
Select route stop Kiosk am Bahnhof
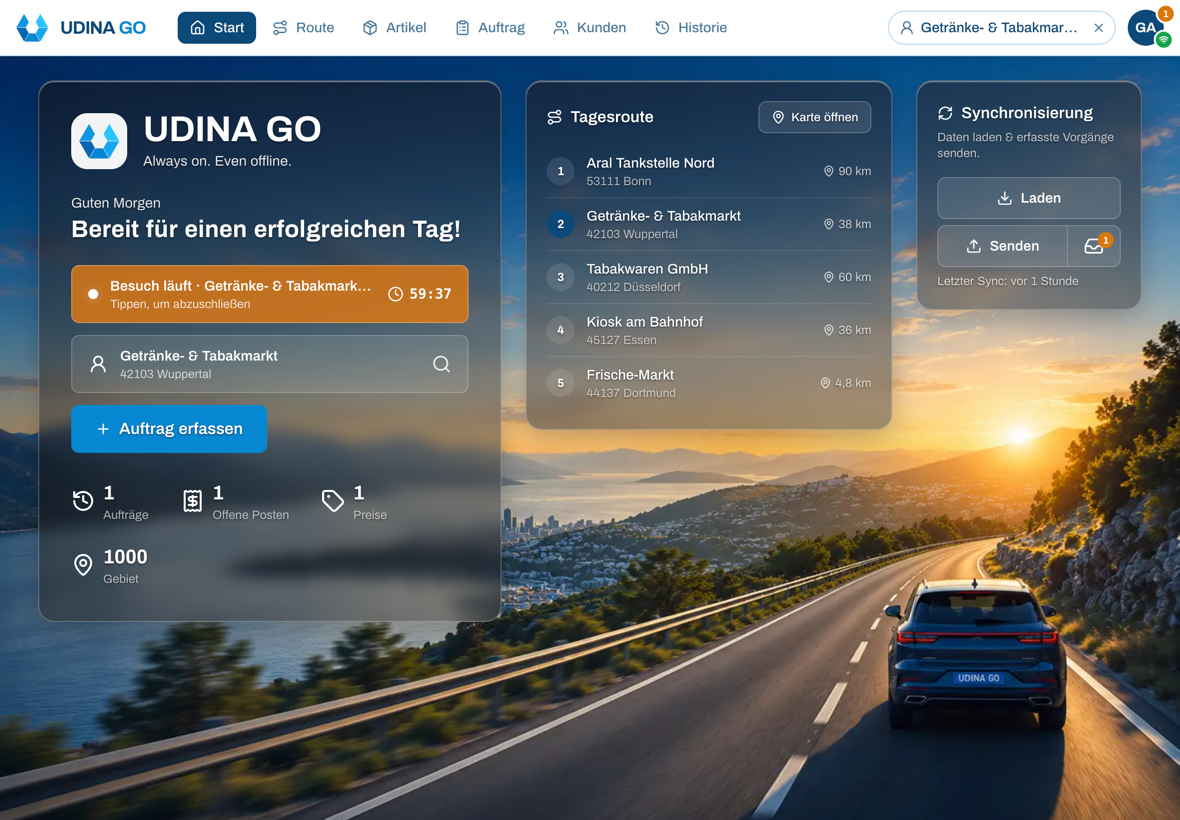coord(709,330)
